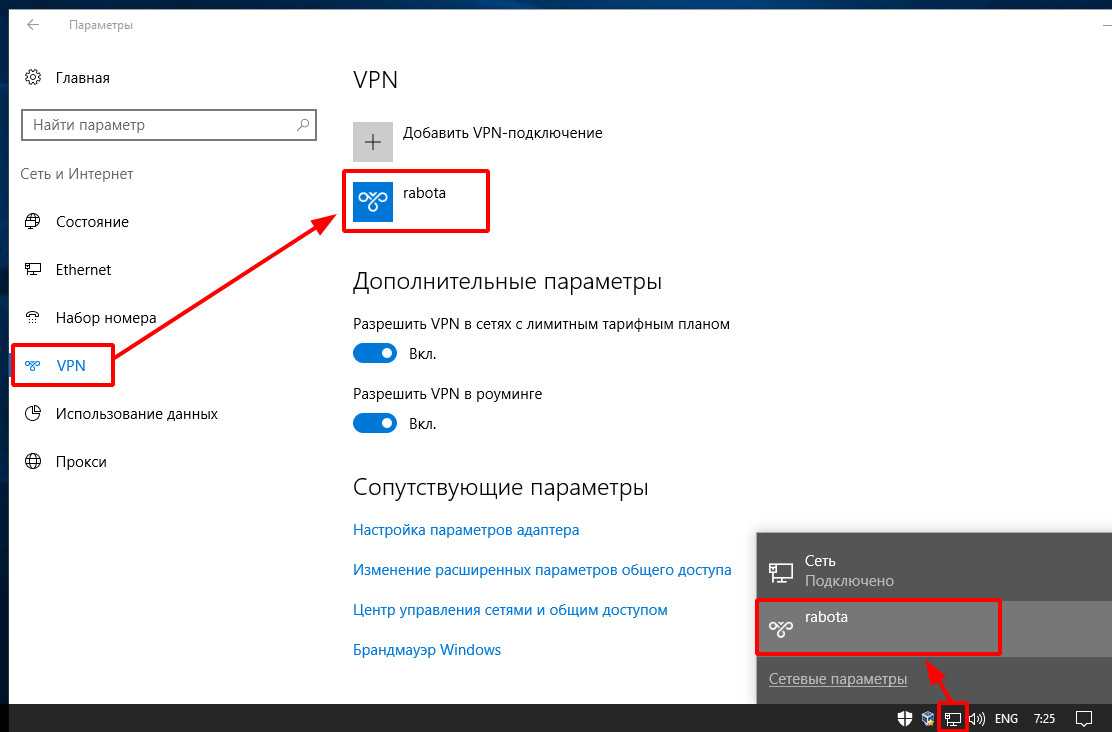
Task: Switch input language via ENG indicator
Action: (1006, 719)
